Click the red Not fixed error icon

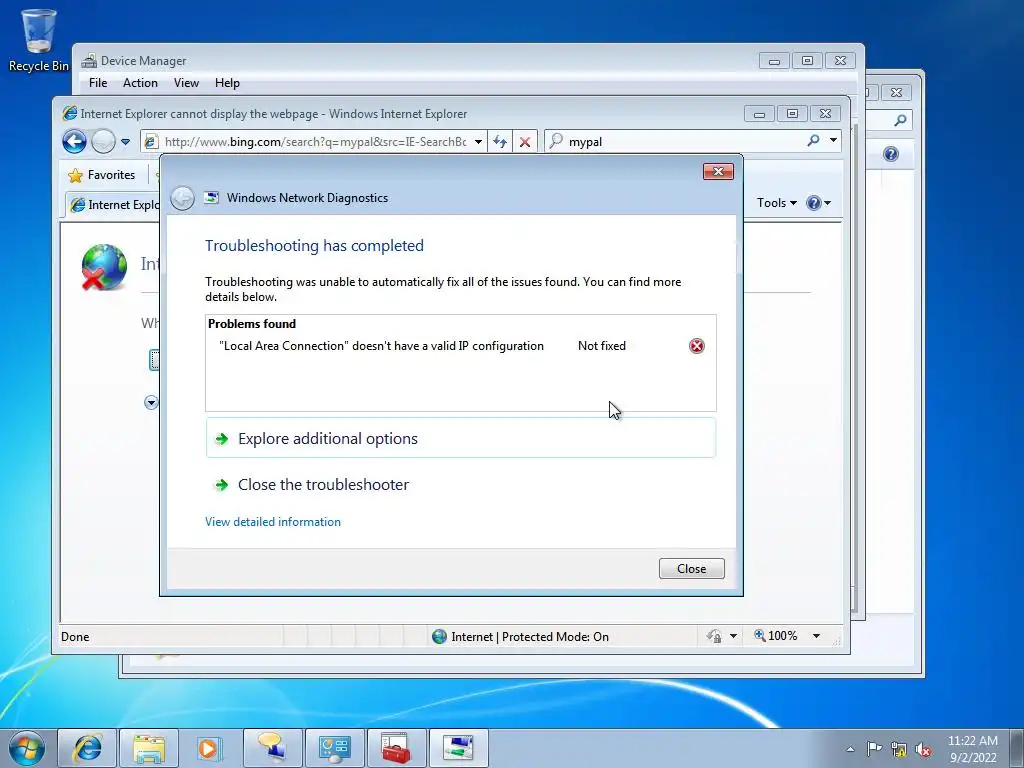697,346
